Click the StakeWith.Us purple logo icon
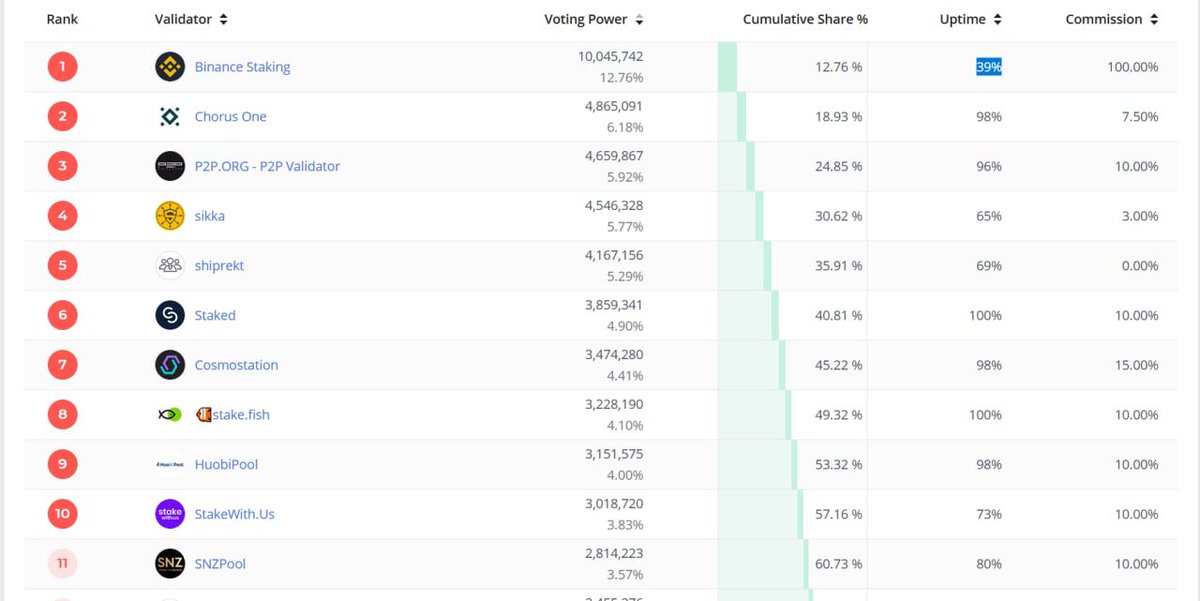Viewport: 1200px width, 601px height. tap(170, 514)
